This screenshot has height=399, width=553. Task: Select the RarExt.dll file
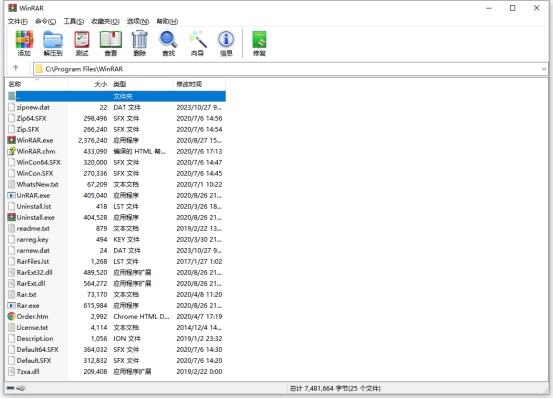[31, 283]
